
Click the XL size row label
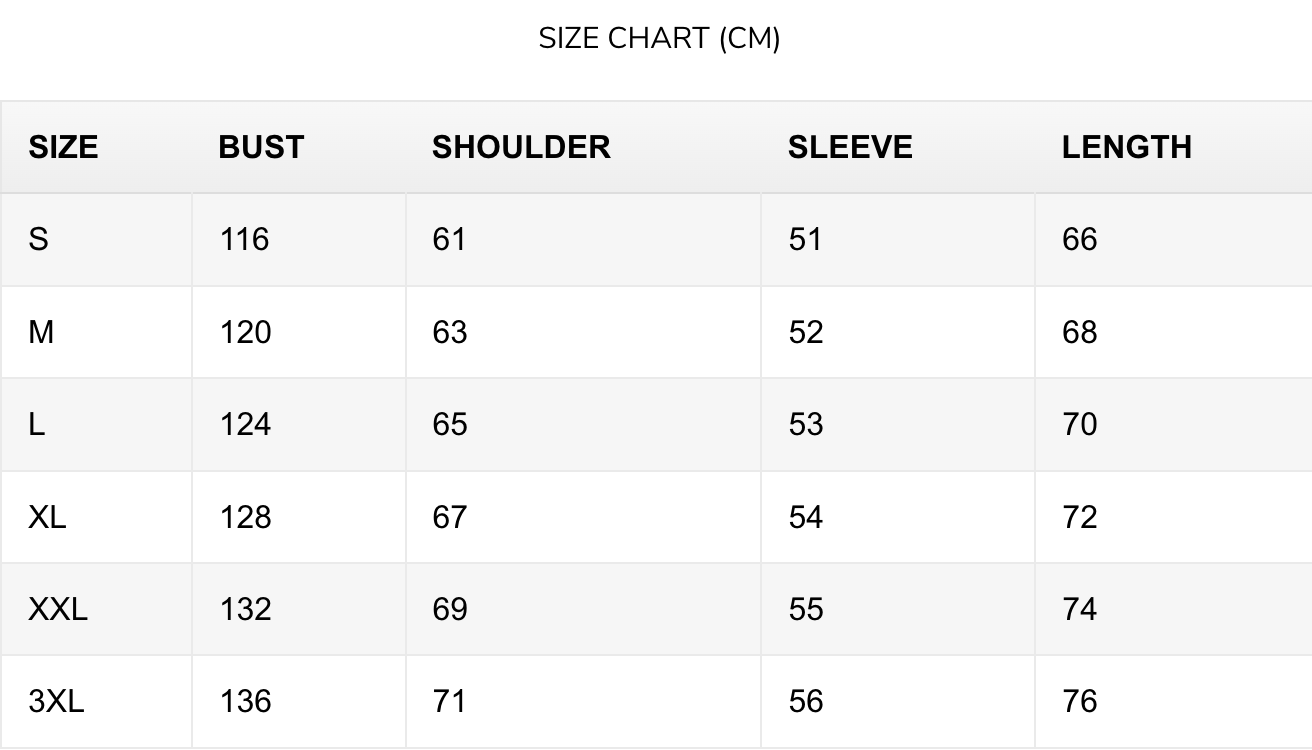(x=47, y=517)
